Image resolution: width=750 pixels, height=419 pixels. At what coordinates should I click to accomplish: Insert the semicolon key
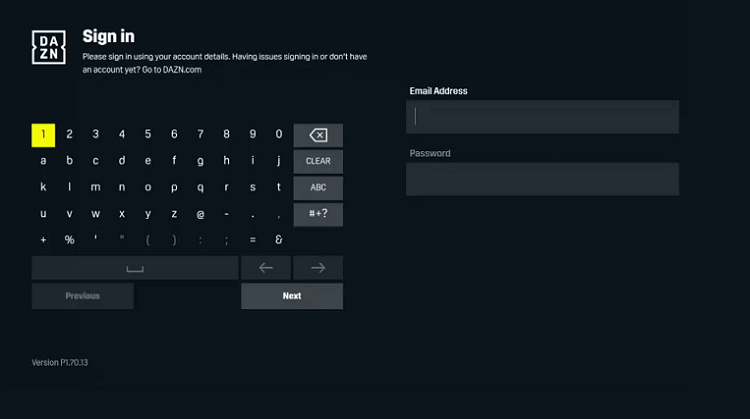(226, 240)
